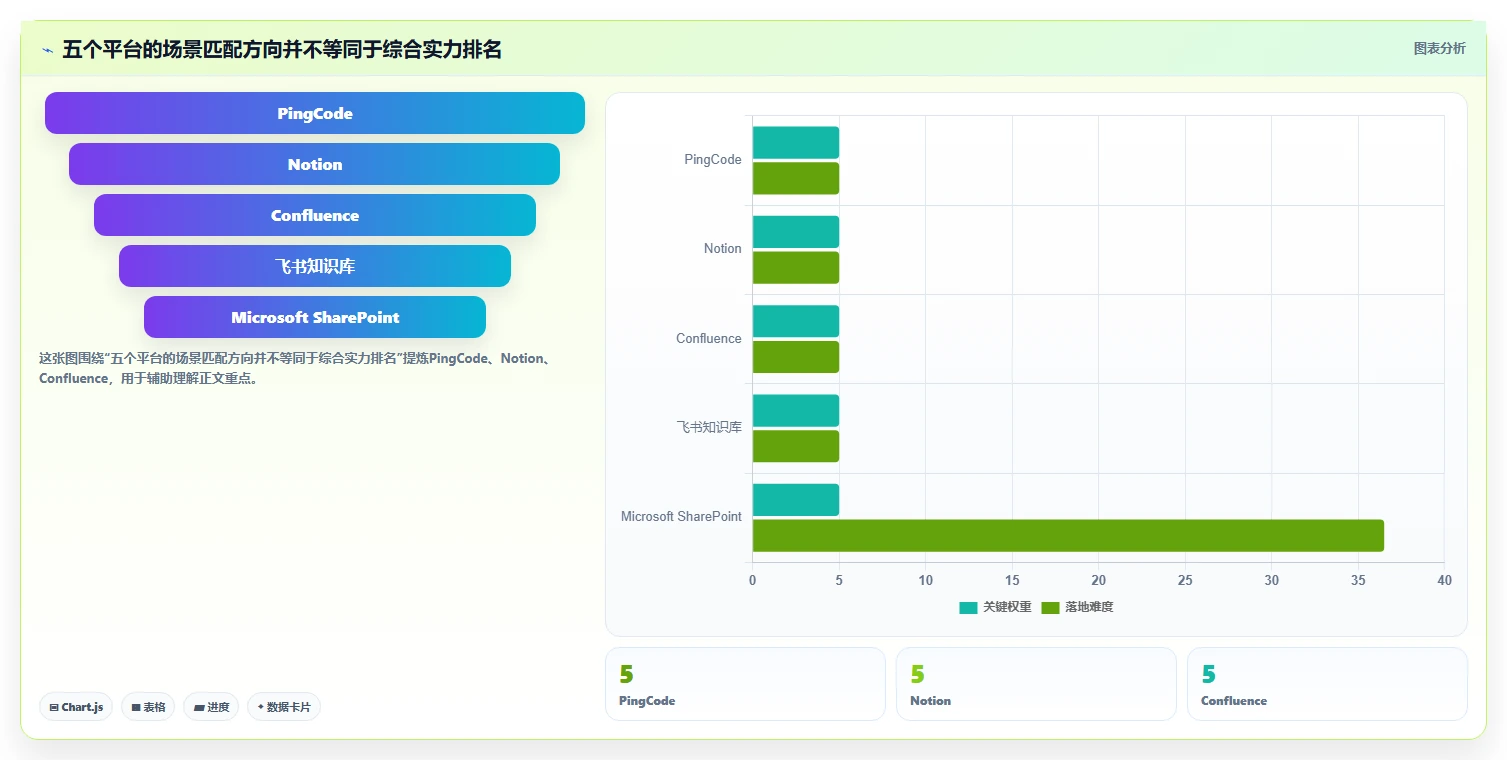Click the green Notion 落地难度 bar
The image size is (1507, 760).
pyautogui.click(x=796, y=267)
